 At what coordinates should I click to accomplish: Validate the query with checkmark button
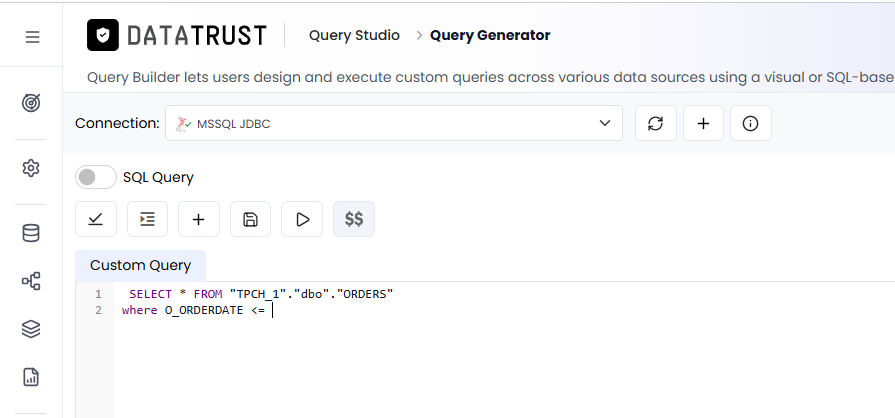tap(96, 219)
